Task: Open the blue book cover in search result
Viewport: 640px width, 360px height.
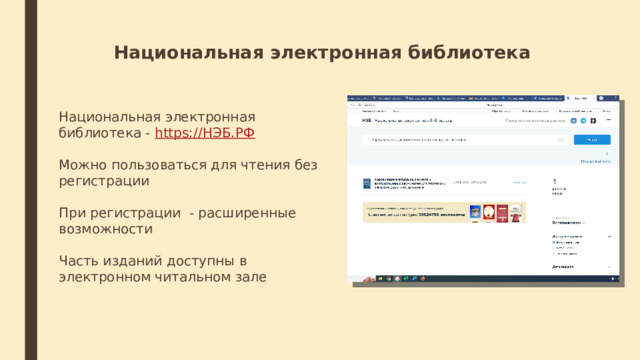Action: 367,184
